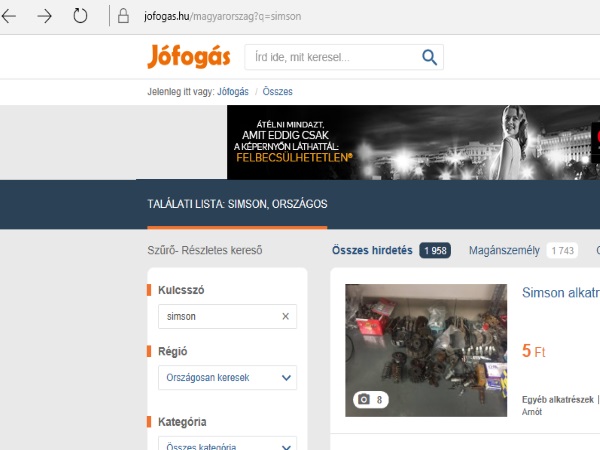
Task: Reload the page with the refresh icon
Action: [80, 16]
